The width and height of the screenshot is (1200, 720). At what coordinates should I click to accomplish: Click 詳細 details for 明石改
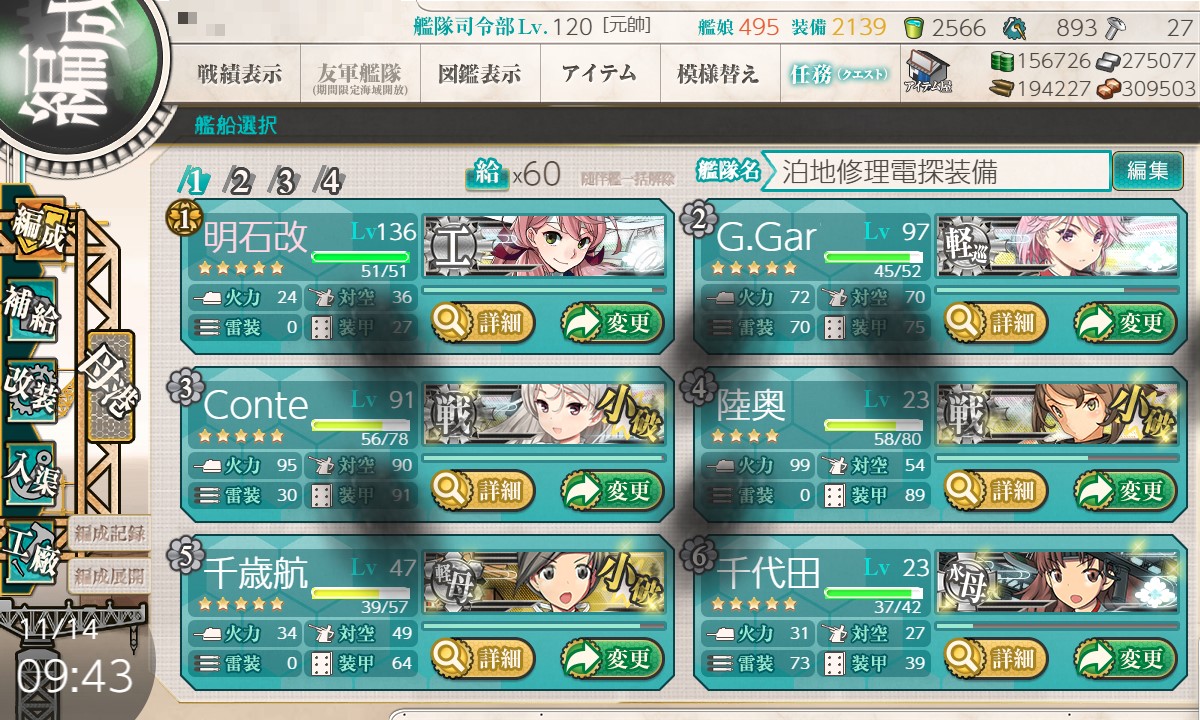coord(483,323)
